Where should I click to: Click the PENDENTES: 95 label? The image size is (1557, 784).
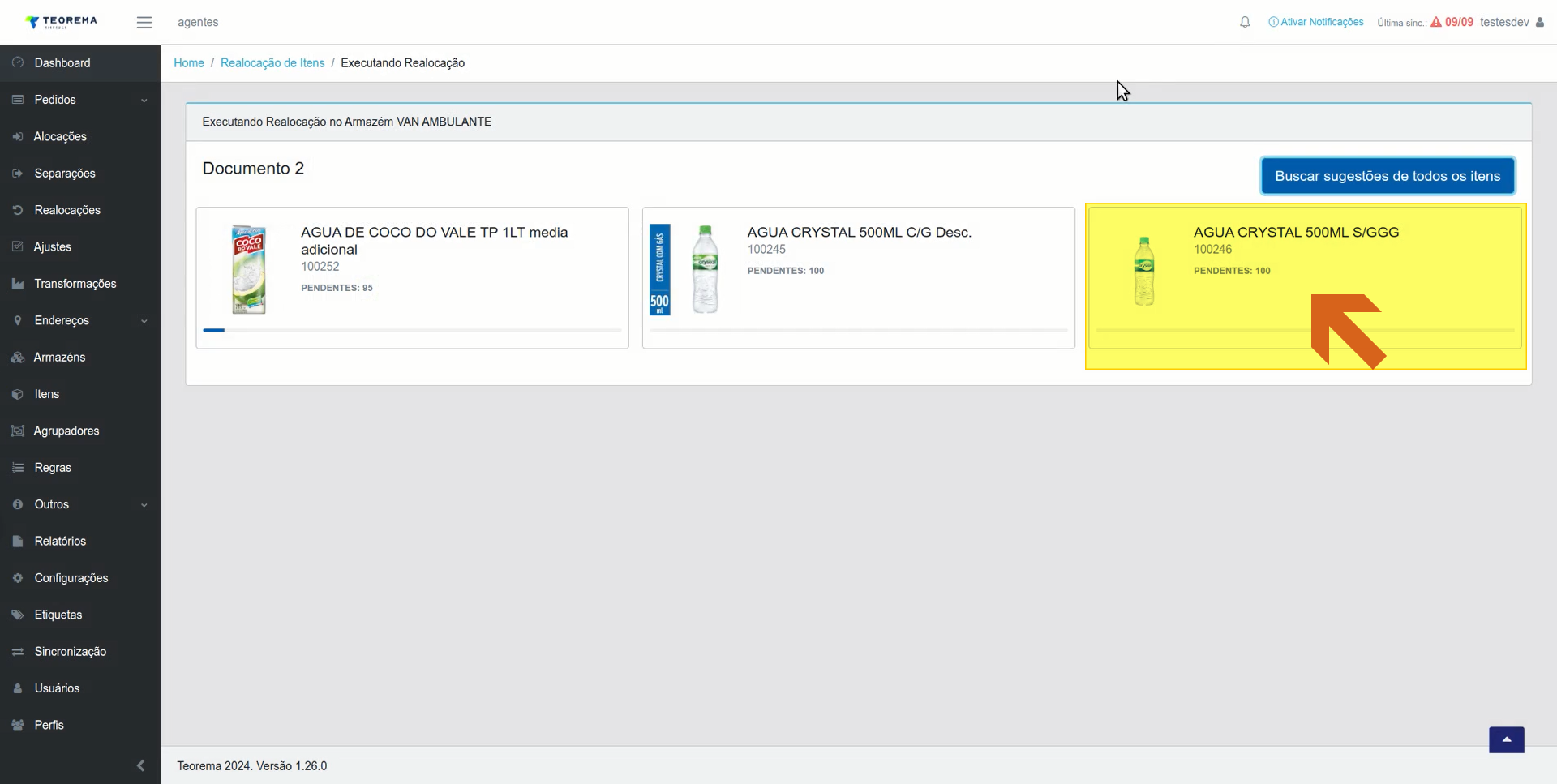pos(337,288)
